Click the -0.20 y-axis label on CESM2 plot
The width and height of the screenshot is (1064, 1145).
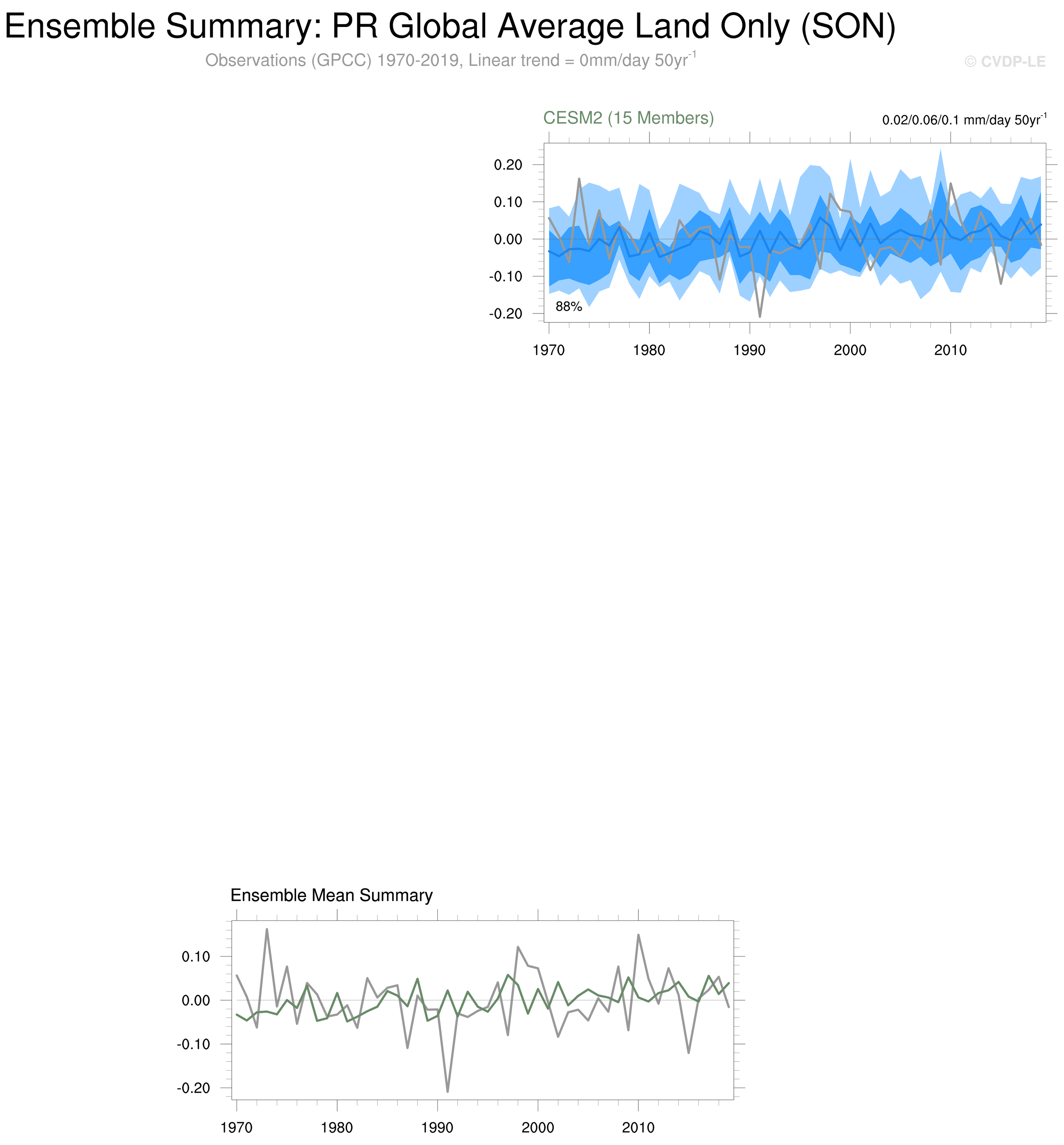pos(506,314)
